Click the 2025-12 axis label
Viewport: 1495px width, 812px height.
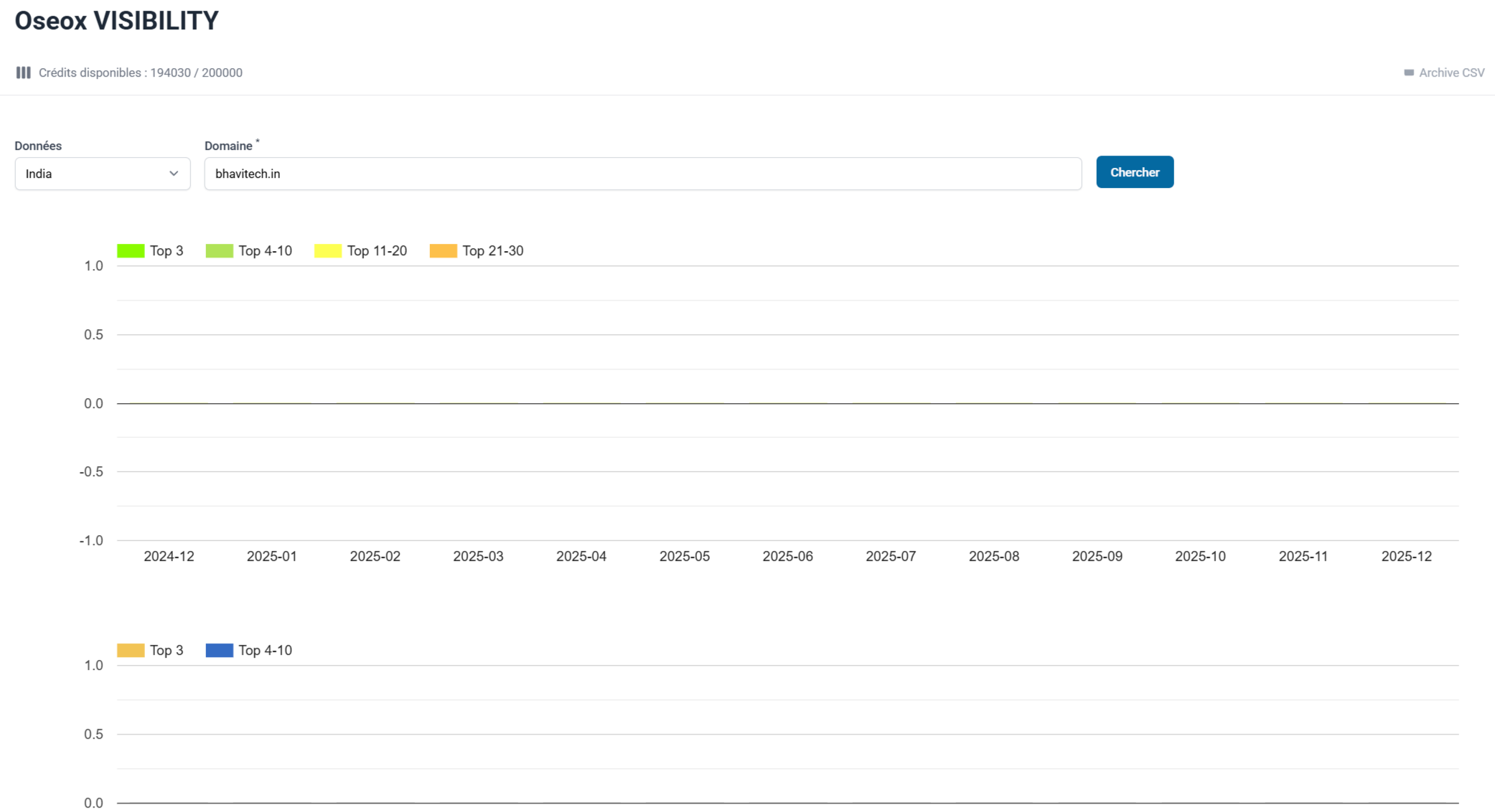(1406, 557)
